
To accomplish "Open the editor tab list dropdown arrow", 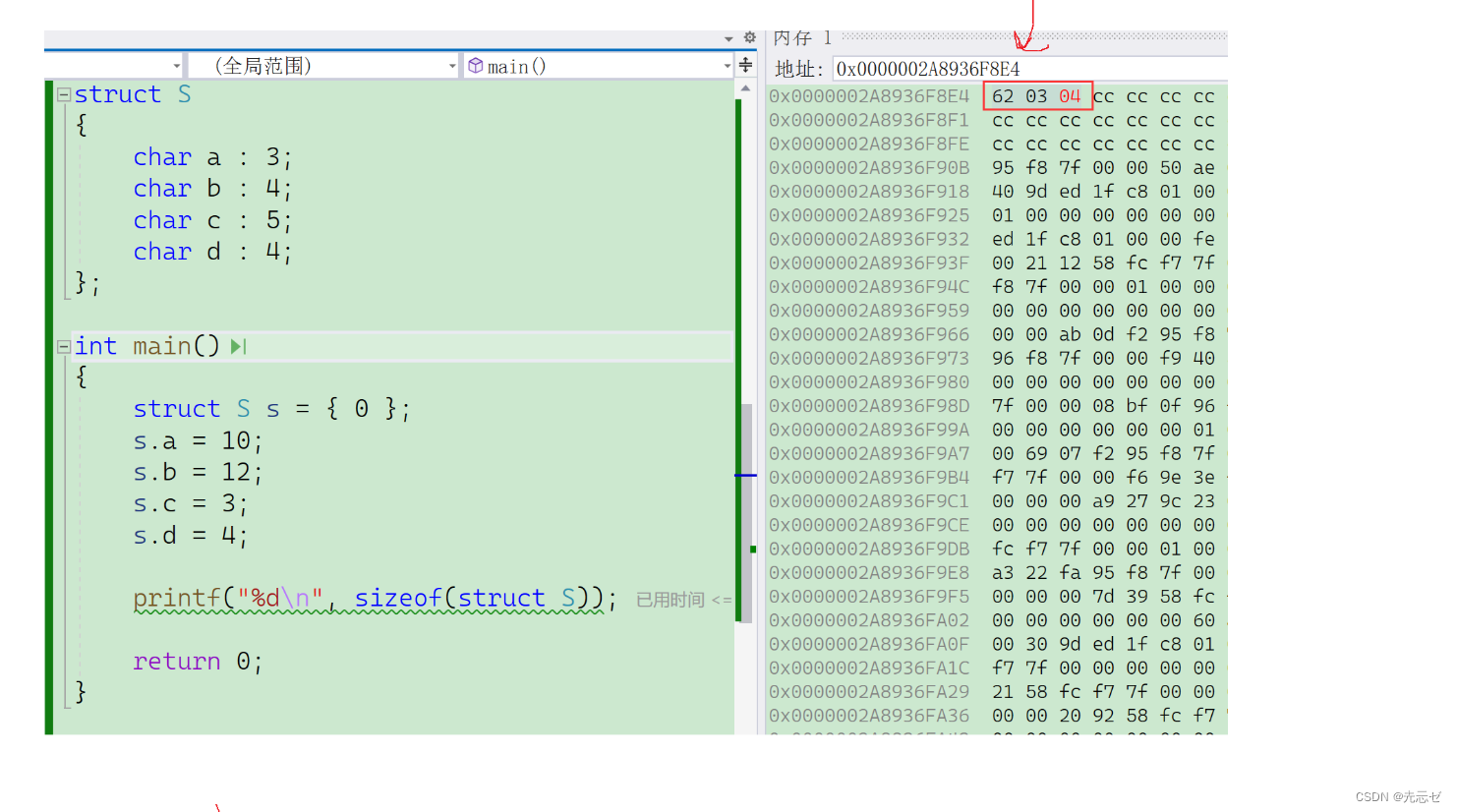I will click(x=728, y=38).
